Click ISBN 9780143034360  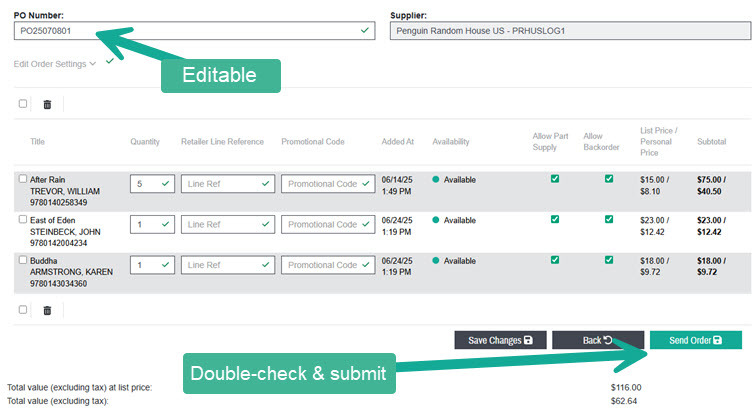coord(59,284)
